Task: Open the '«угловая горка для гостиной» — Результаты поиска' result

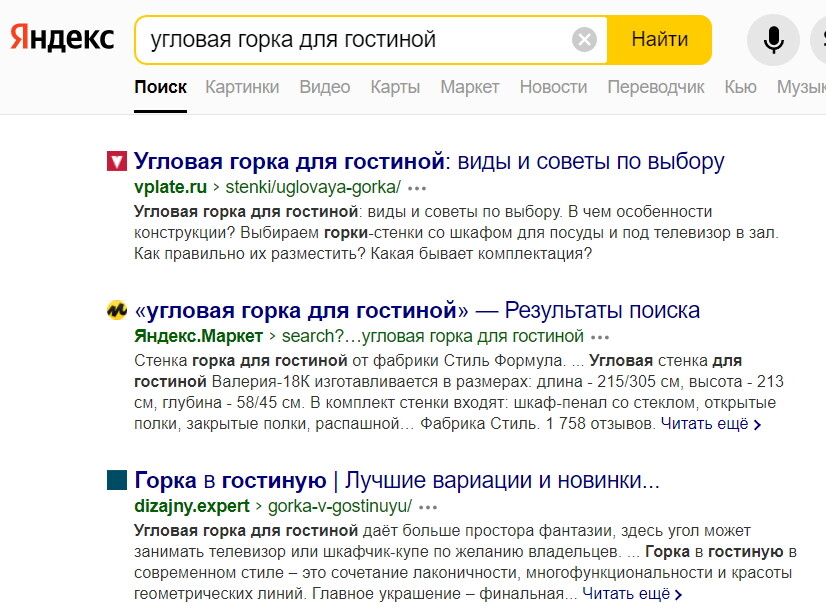Action: (x=417, y=310)
